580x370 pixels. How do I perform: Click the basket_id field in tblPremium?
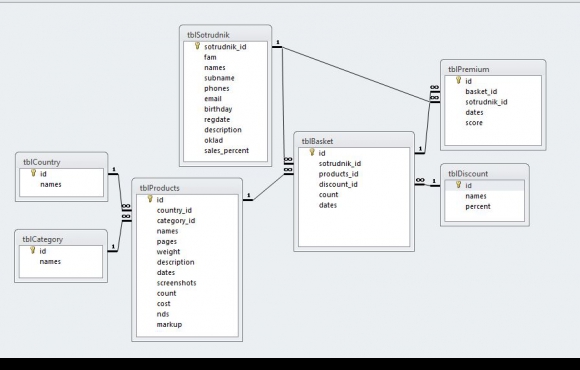tap(481, 91)
